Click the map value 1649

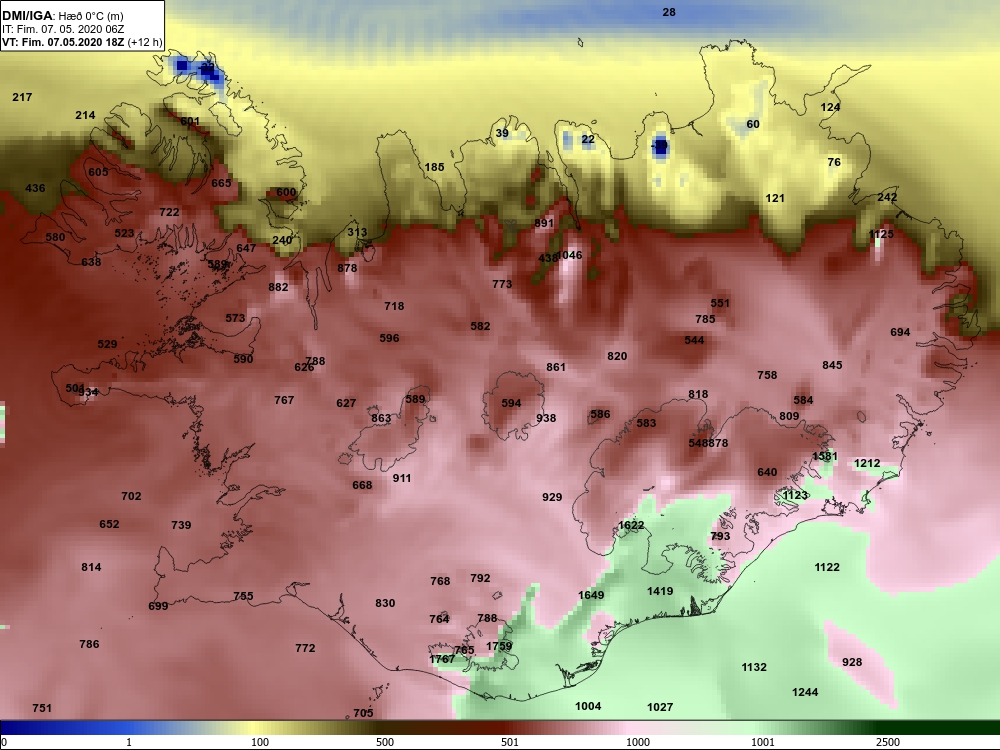pos(591,595)
